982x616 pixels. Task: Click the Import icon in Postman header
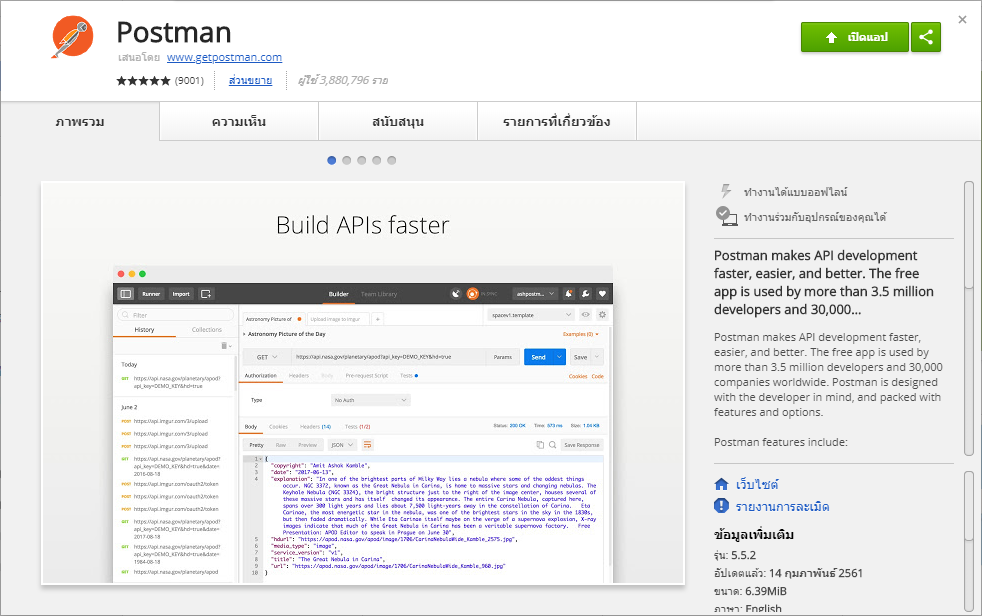click(x=180, y=294)
